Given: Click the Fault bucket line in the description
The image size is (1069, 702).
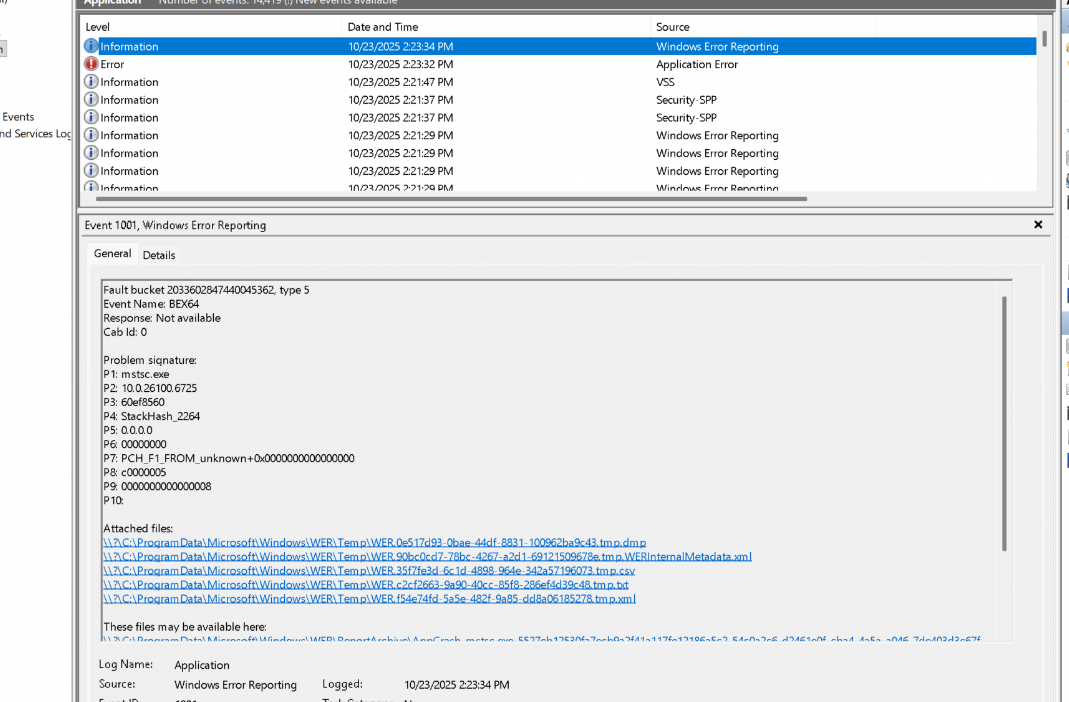Looking at the screenshot, I should [x=206, y=290].
